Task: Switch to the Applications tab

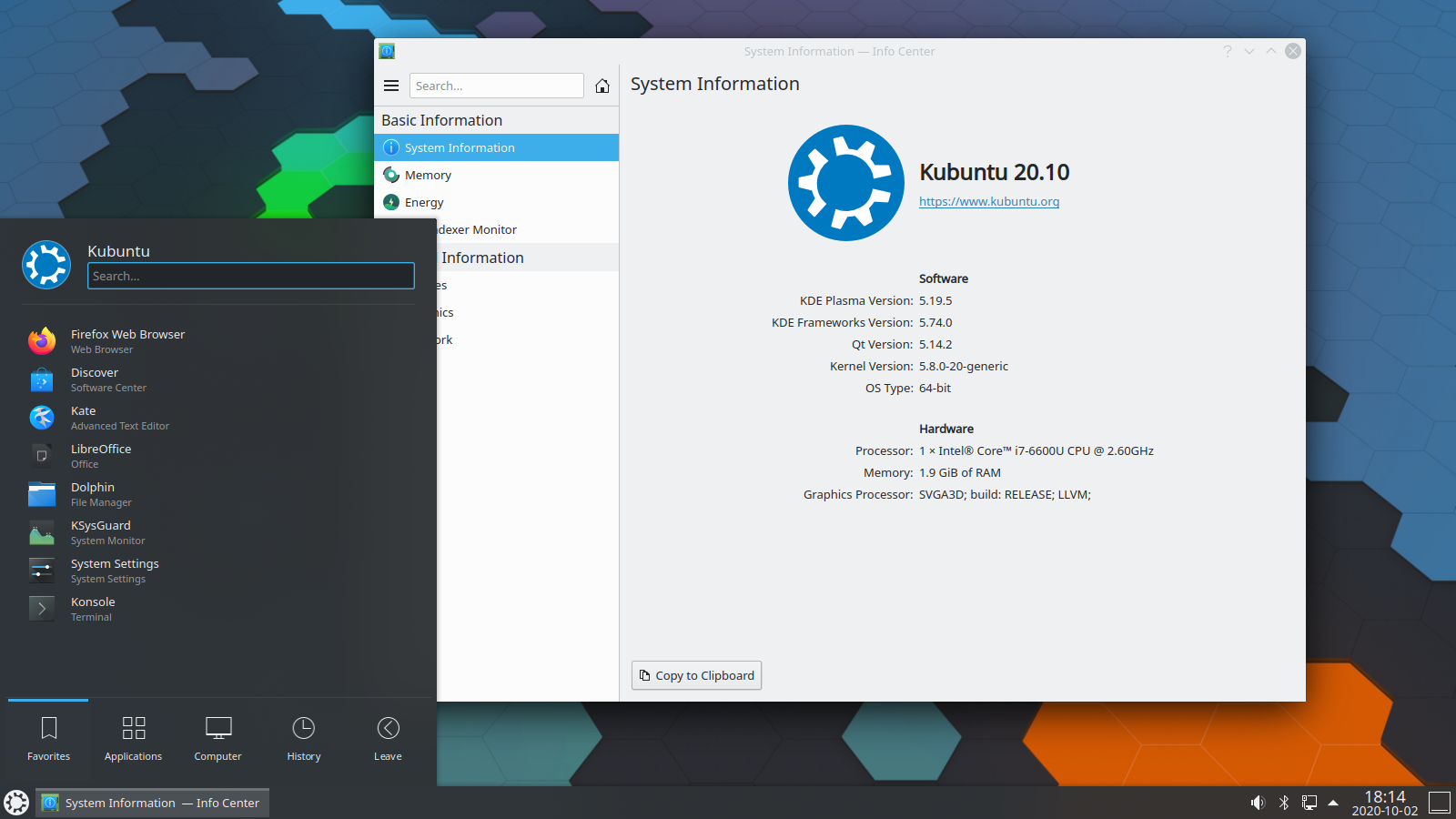Action: tap(133, 739)
